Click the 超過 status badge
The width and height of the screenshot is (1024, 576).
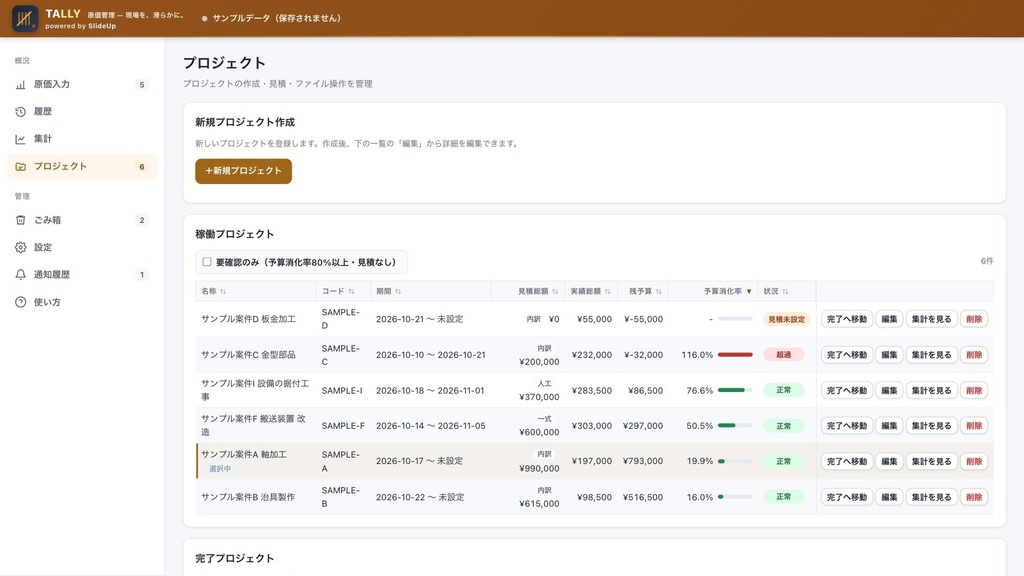pos(784,355)
